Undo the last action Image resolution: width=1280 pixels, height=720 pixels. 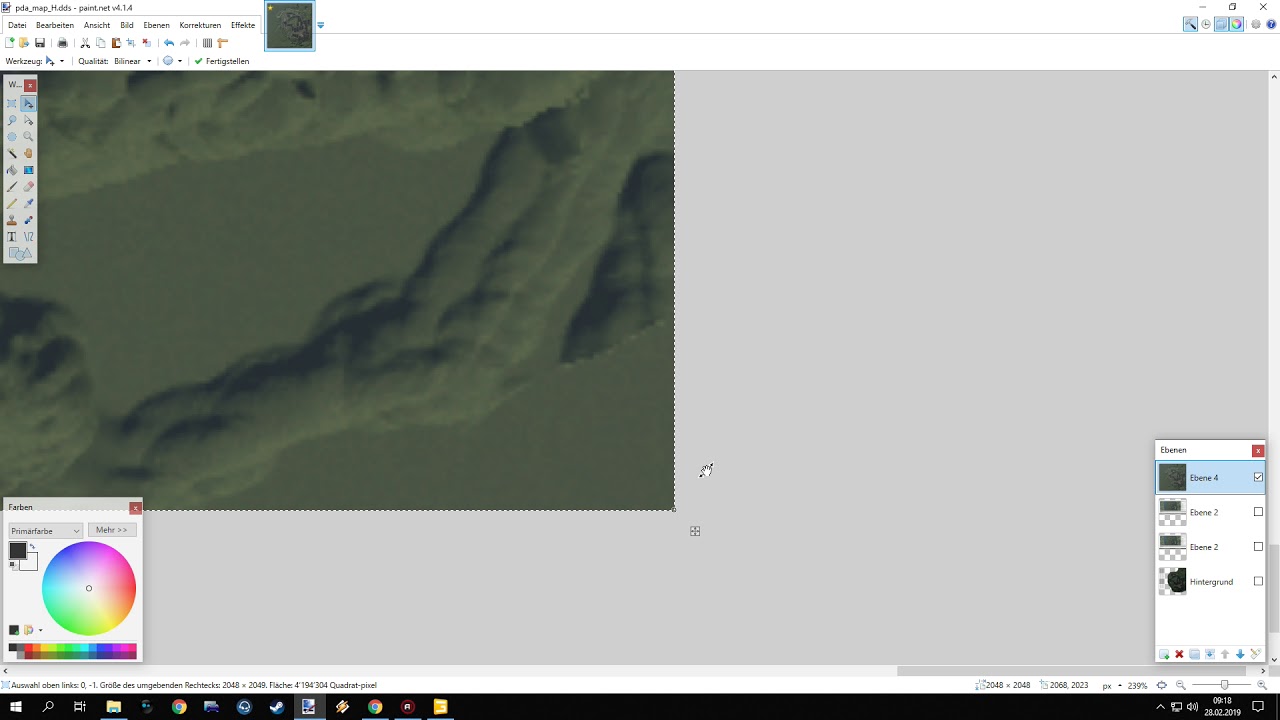coord(169,43)
